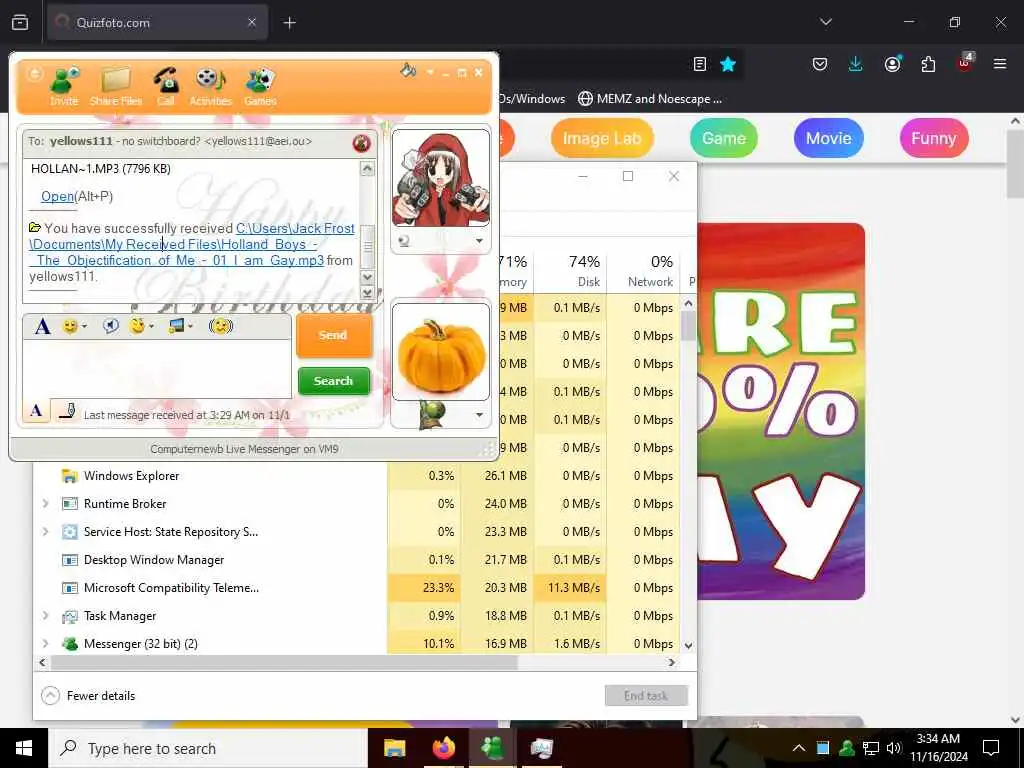The image size is (1024, 768).
Task: Switch to the handwriting pen tab
Action: pyautogui.click(x=67, y=411)
